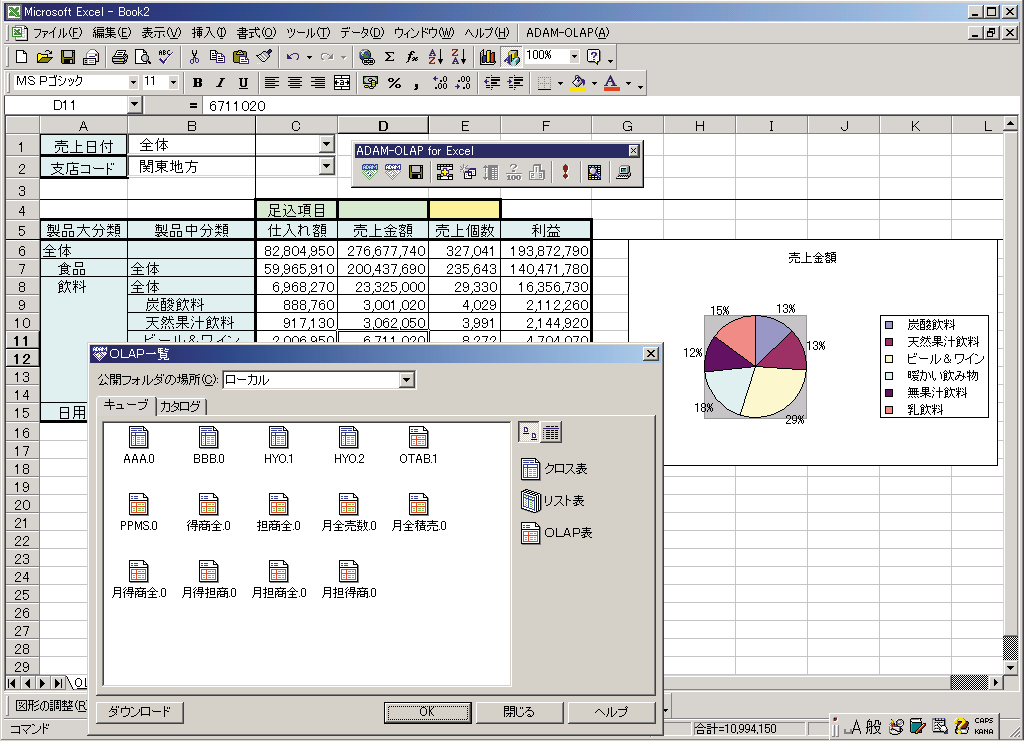Expand the Undo history dropdown arrow
Viewport: 1024px width, 741px height.
click(309, 57)
